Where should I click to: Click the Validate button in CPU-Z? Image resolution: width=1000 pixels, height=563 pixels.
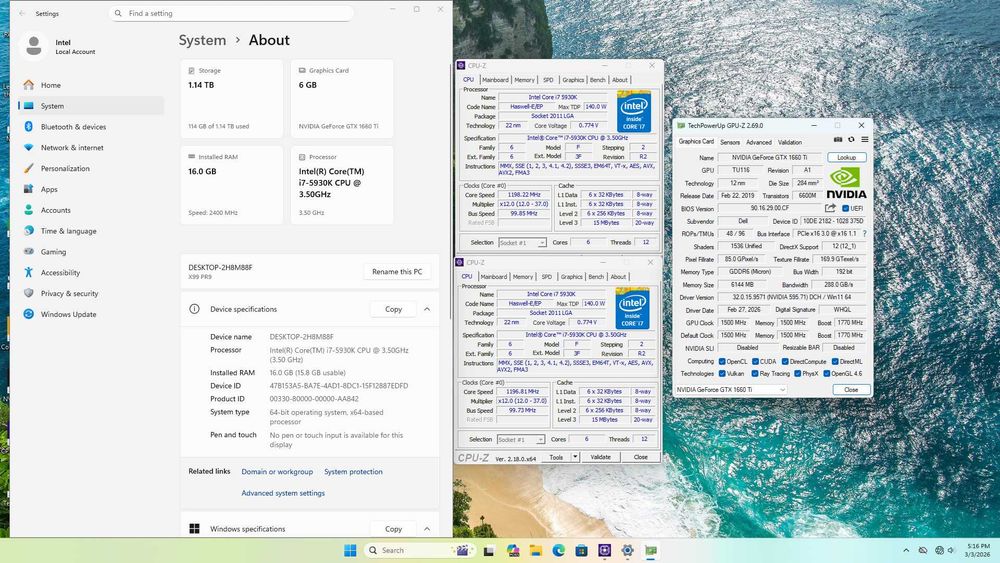coord(600,457)
